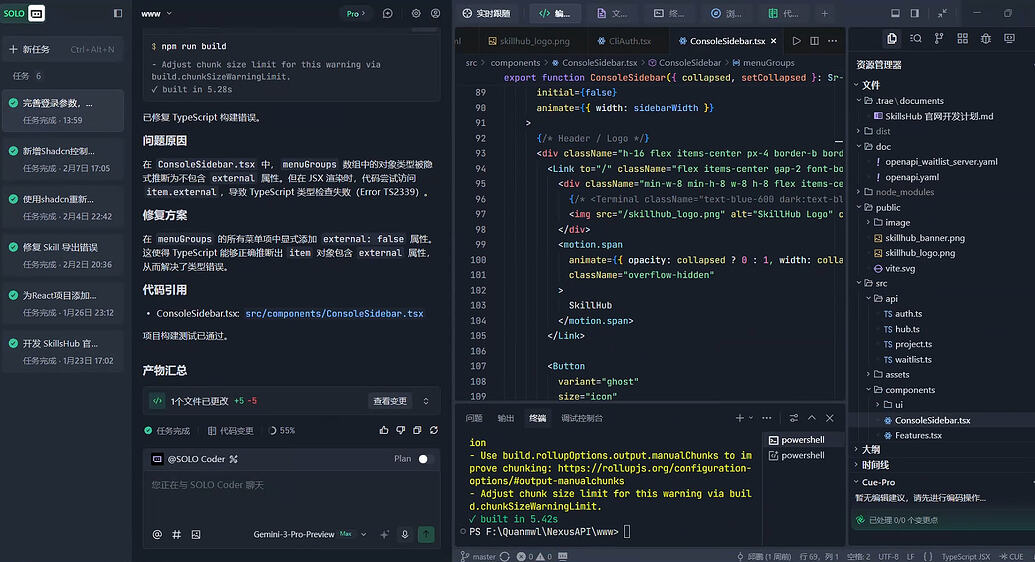Click the Pro plan badge button
Viewport: 1035px width, 562px height.
coord(356,13)
